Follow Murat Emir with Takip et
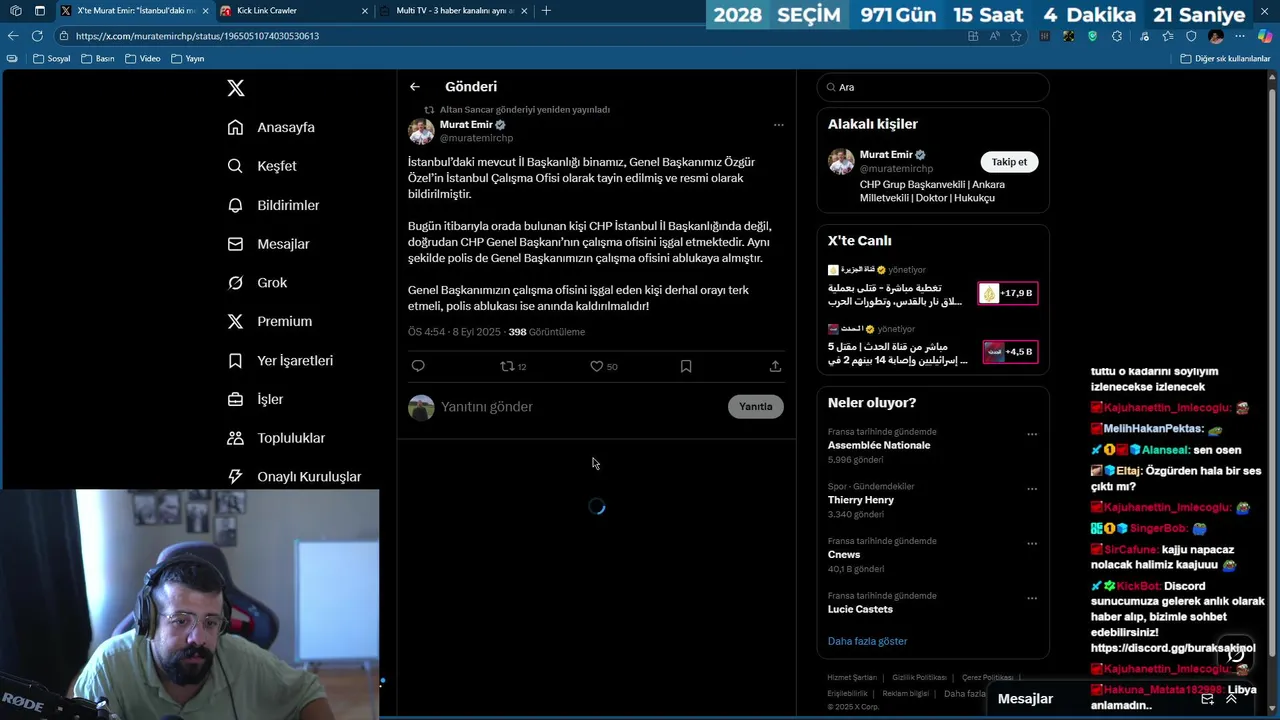This screenshot has height=720, width=1280. [x=1009, y=162]
